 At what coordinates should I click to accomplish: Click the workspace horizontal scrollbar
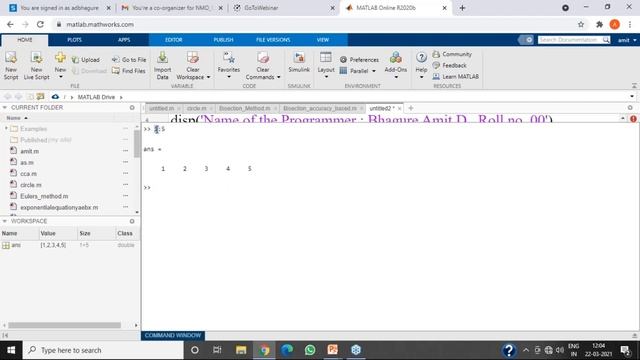(x=64, y=325)
